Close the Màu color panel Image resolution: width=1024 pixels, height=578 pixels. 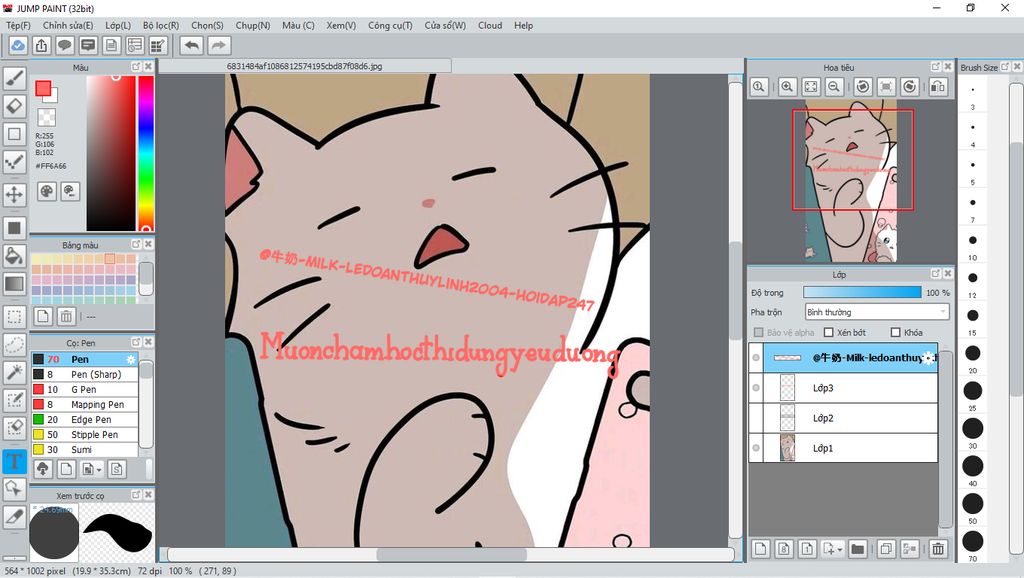tap(148, 67)
